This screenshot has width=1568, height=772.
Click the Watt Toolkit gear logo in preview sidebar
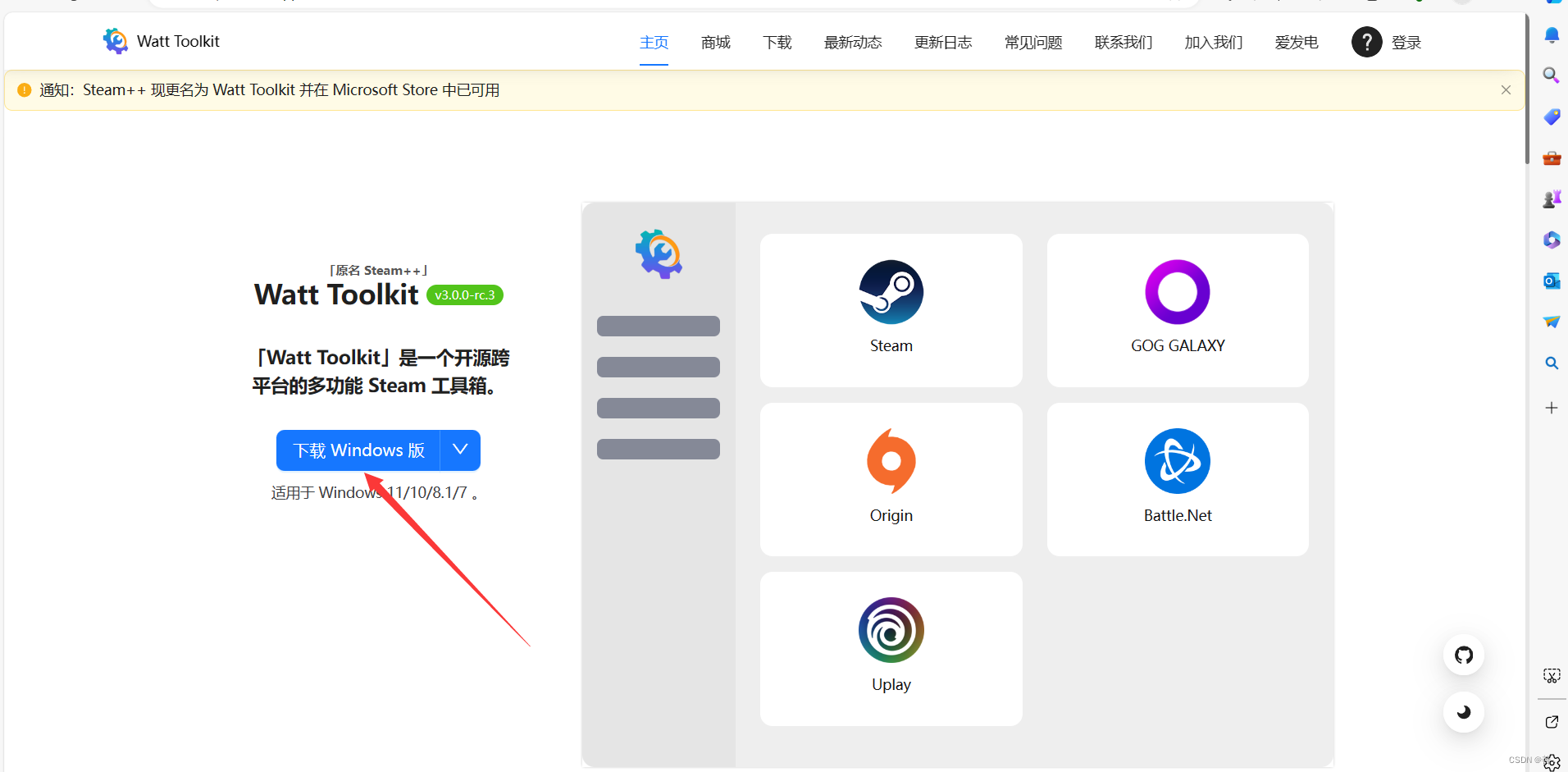coord(659,254)
